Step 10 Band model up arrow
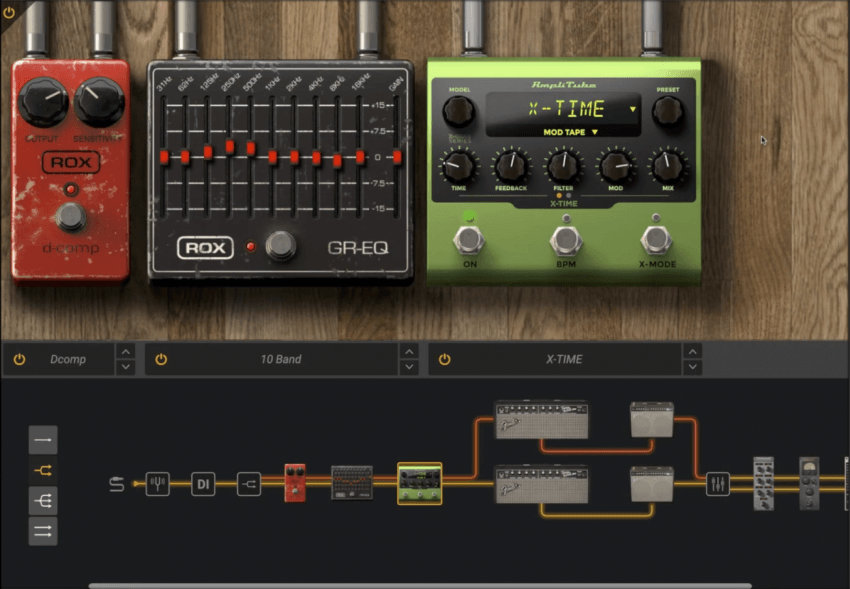This screenshot has height=589, width=850. [x=409, y=352]
